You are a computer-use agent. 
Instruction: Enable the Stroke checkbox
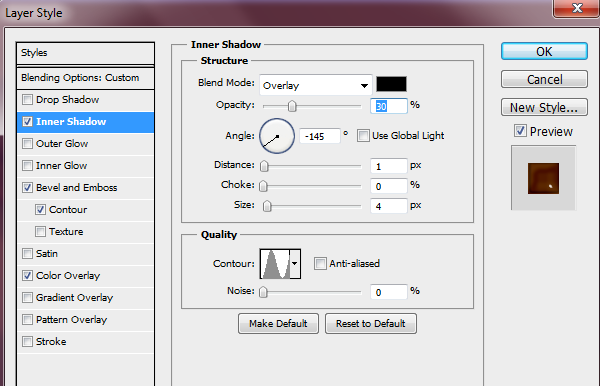pyautogui.click(x=28, y=342)
